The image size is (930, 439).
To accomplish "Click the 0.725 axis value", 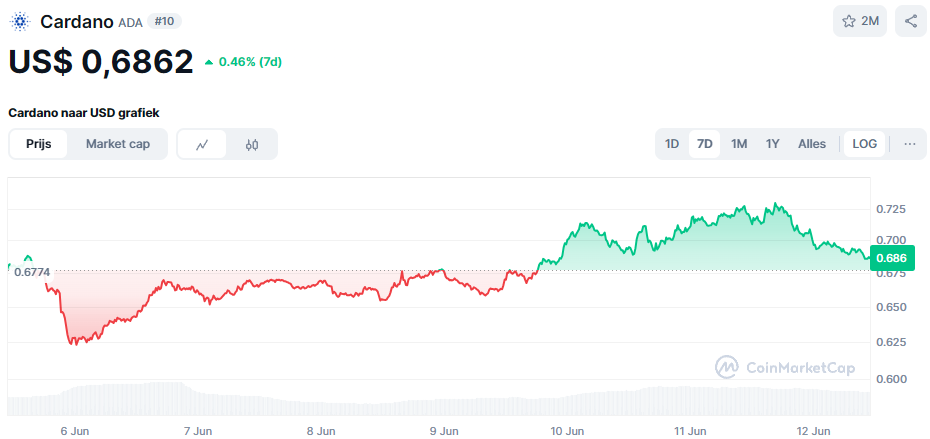I will coord(891,209).
